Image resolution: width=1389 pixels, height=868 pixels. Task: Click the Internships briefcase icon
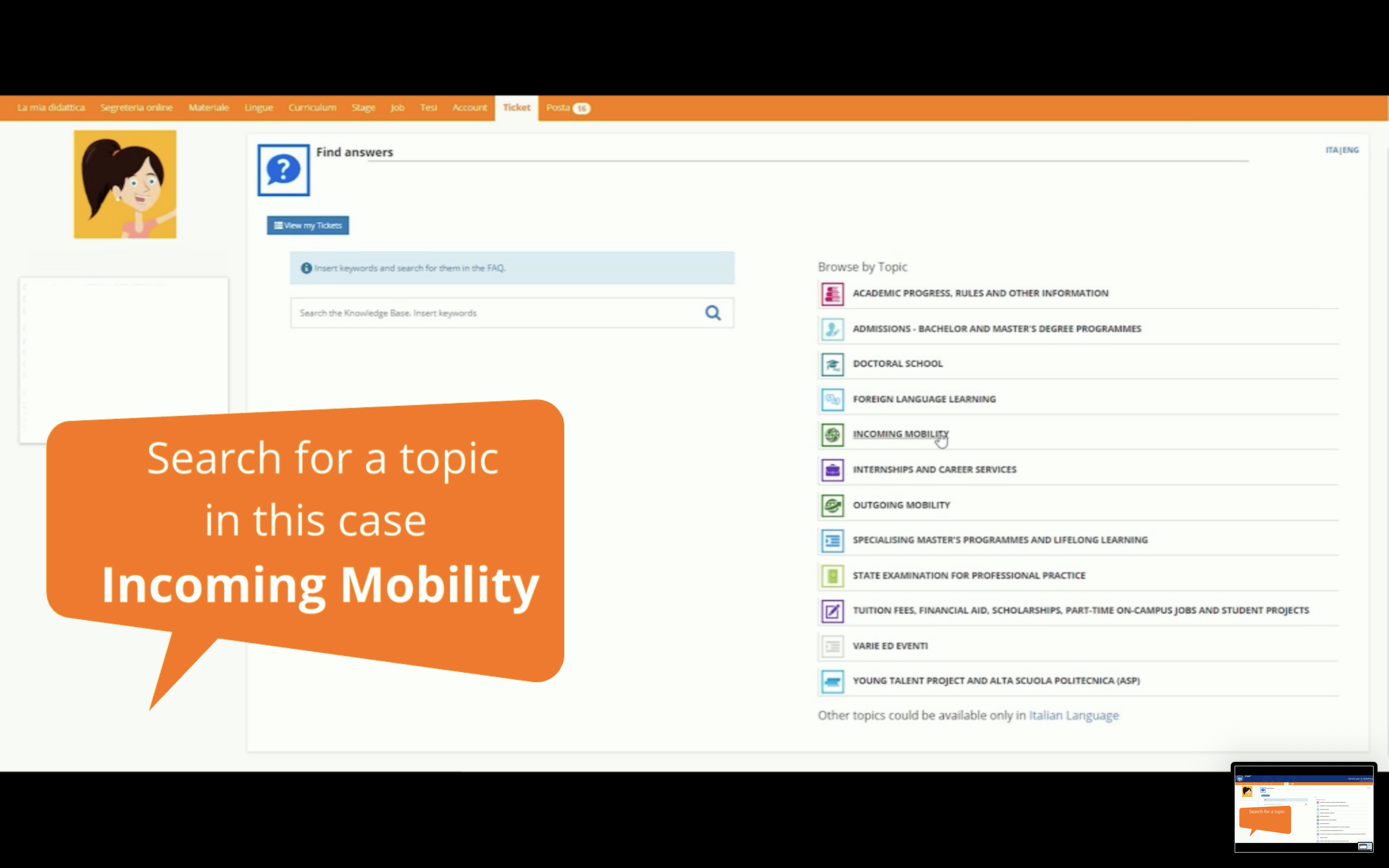pyautogui.click(x=831, y=470)
